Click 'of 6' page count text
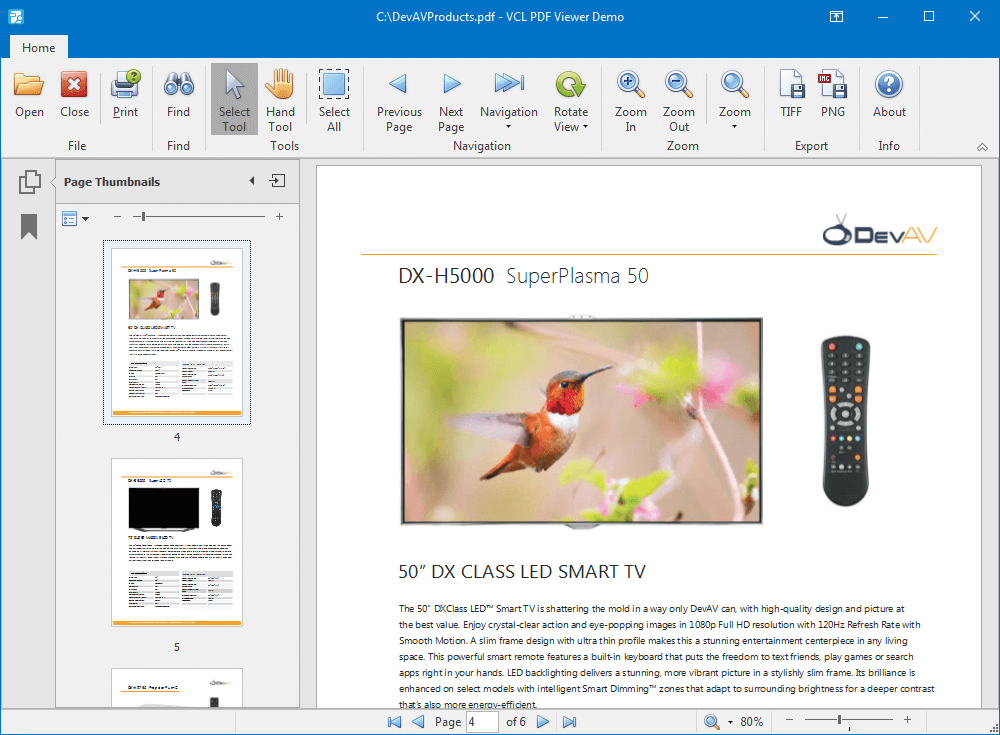The width and height of the screenshot is (1000, 735). pos(516,722)
